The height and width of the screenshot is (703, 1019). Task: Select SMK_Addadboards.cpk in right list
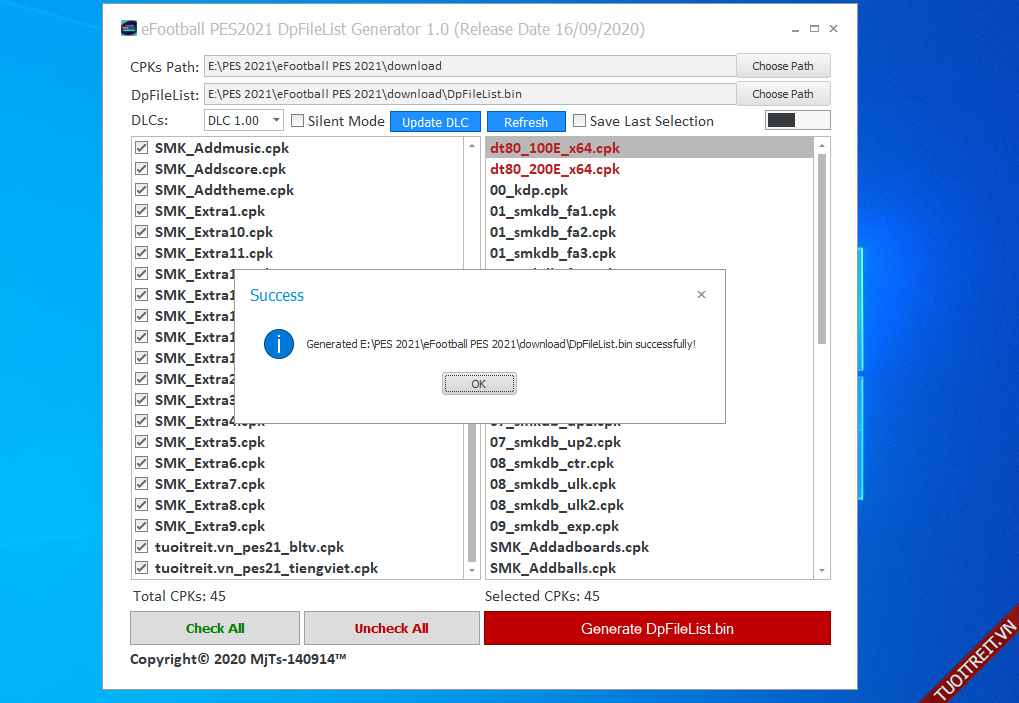coord(569,547)
